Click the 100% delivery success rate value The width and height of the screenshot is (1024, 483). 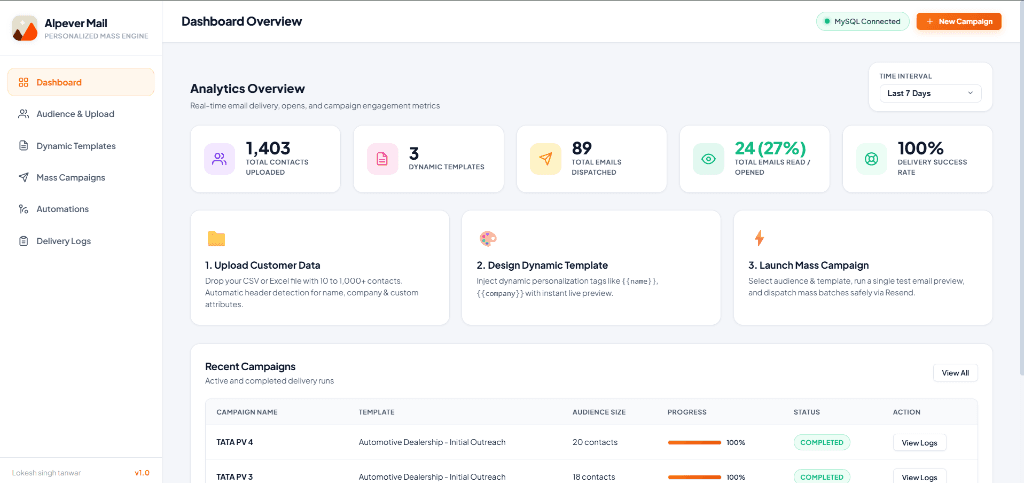(921, 149)
